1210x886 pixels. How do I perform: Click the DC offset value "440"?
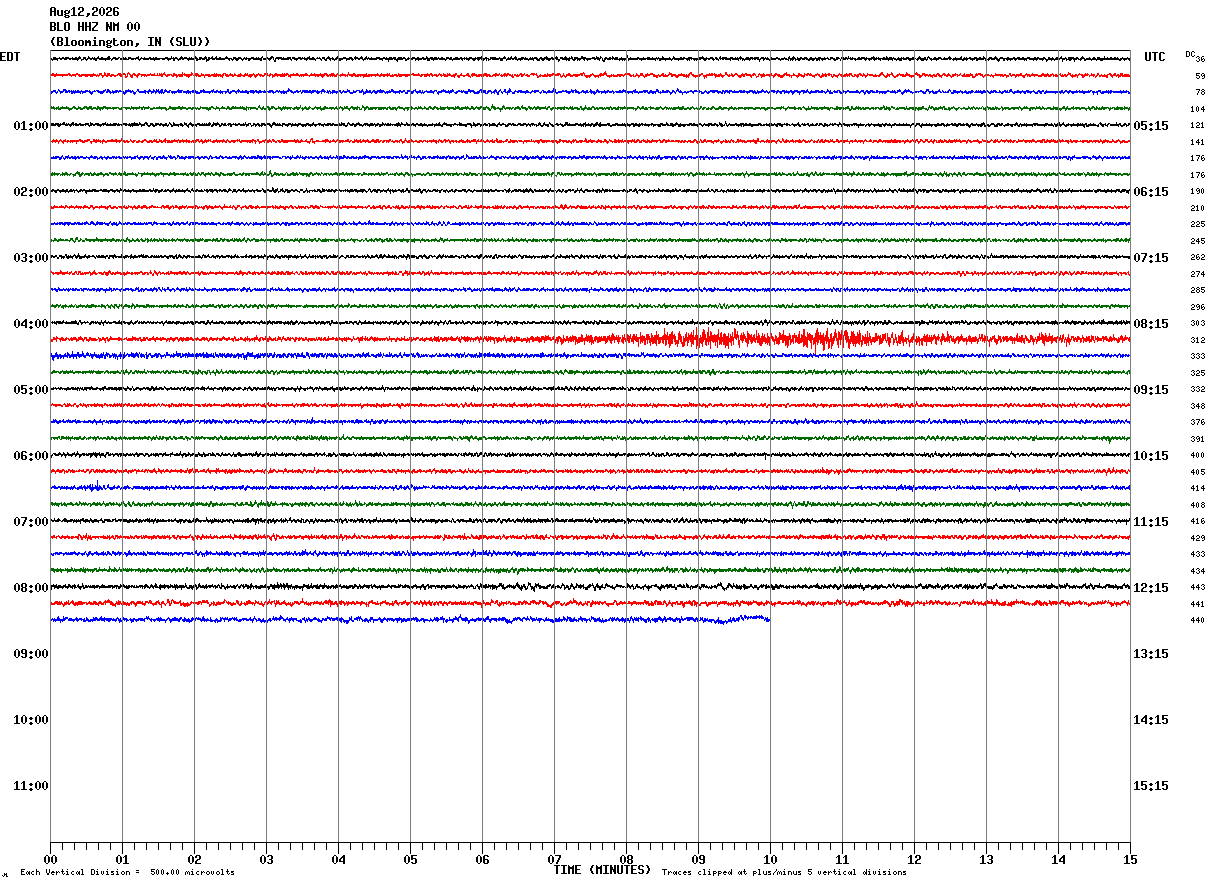pos(1198,620)
